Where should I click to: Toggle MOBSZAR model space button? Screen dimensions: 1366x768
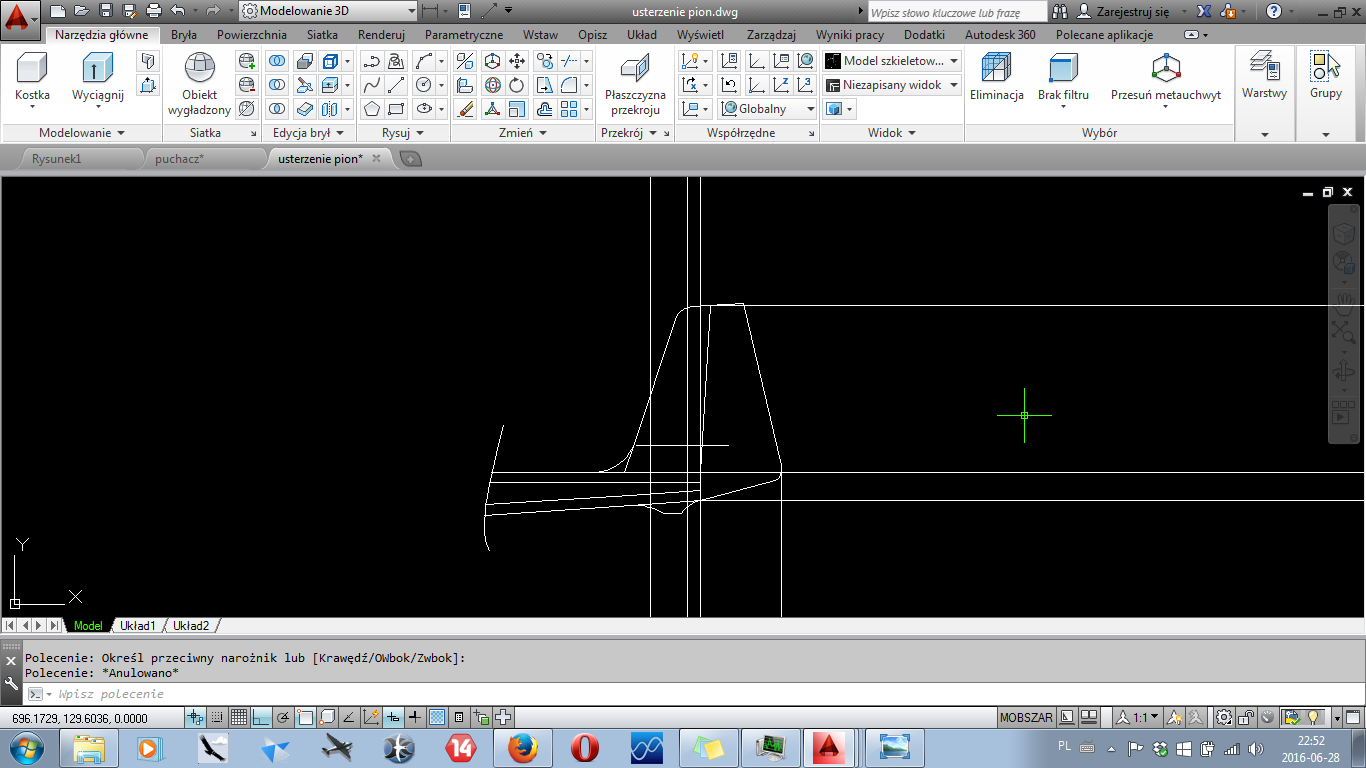[x=1026, y=718]
